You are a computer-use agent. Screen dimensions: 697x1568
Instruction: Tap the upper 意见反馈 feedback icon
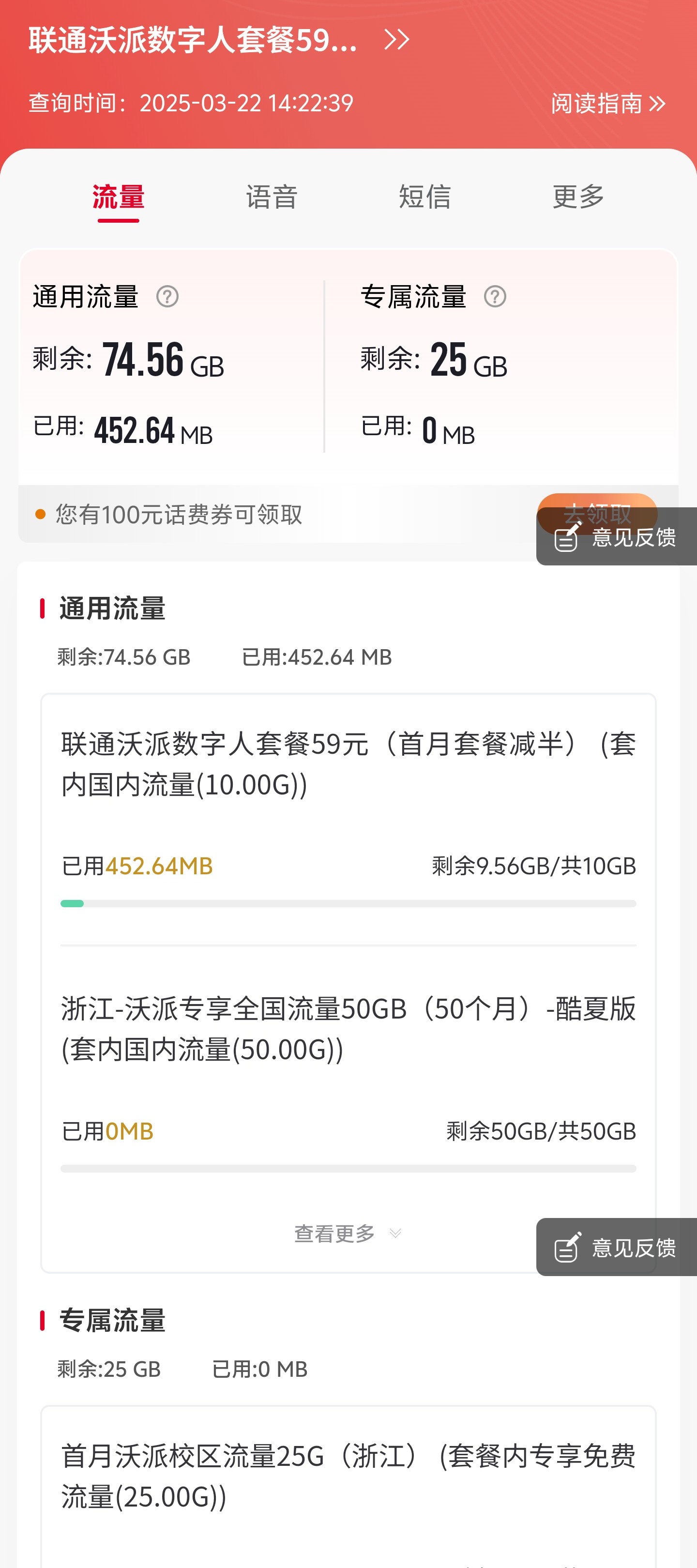567,537
